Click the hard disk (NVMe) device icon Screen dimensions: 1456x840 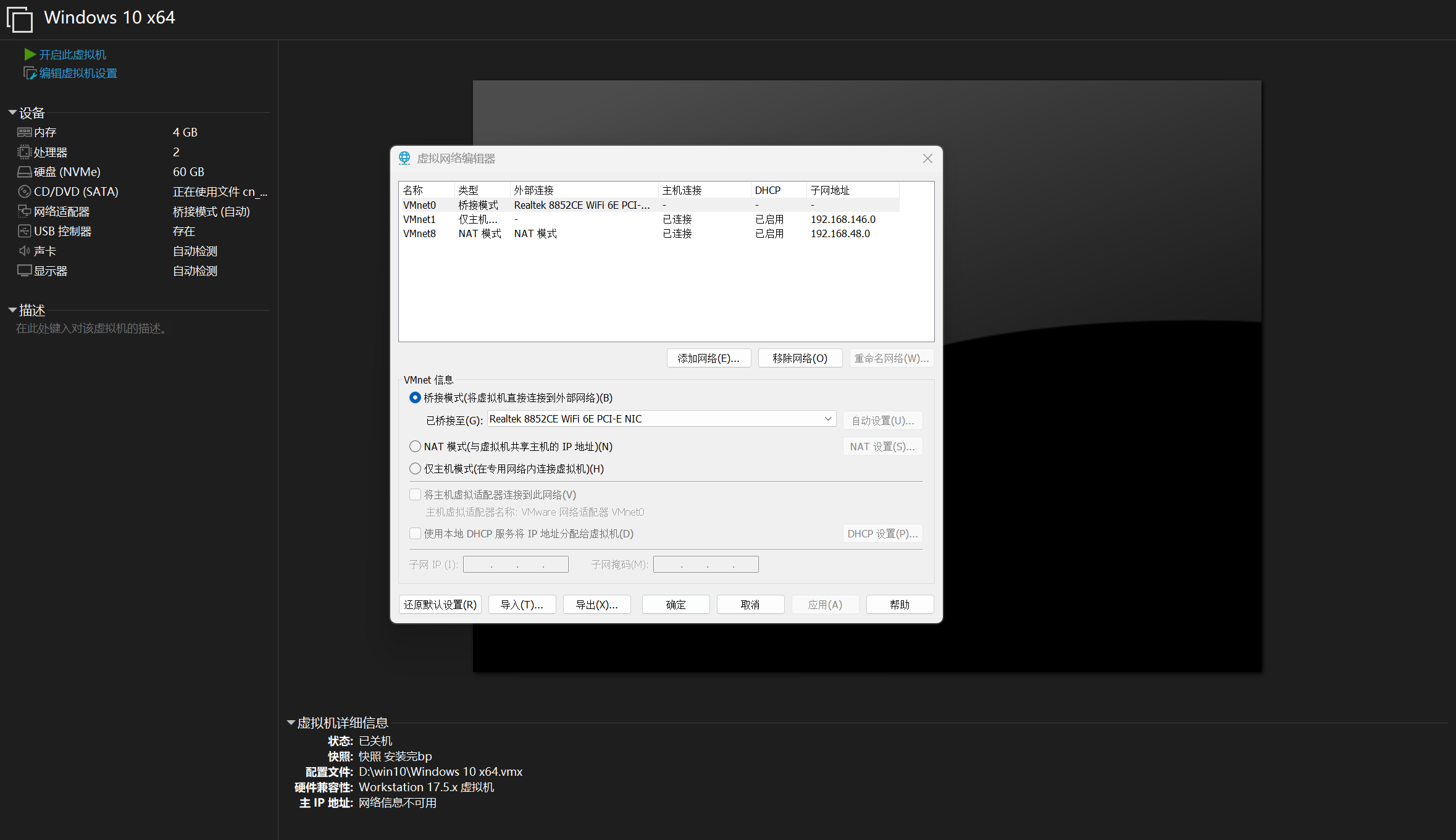(x=24, y=172)
